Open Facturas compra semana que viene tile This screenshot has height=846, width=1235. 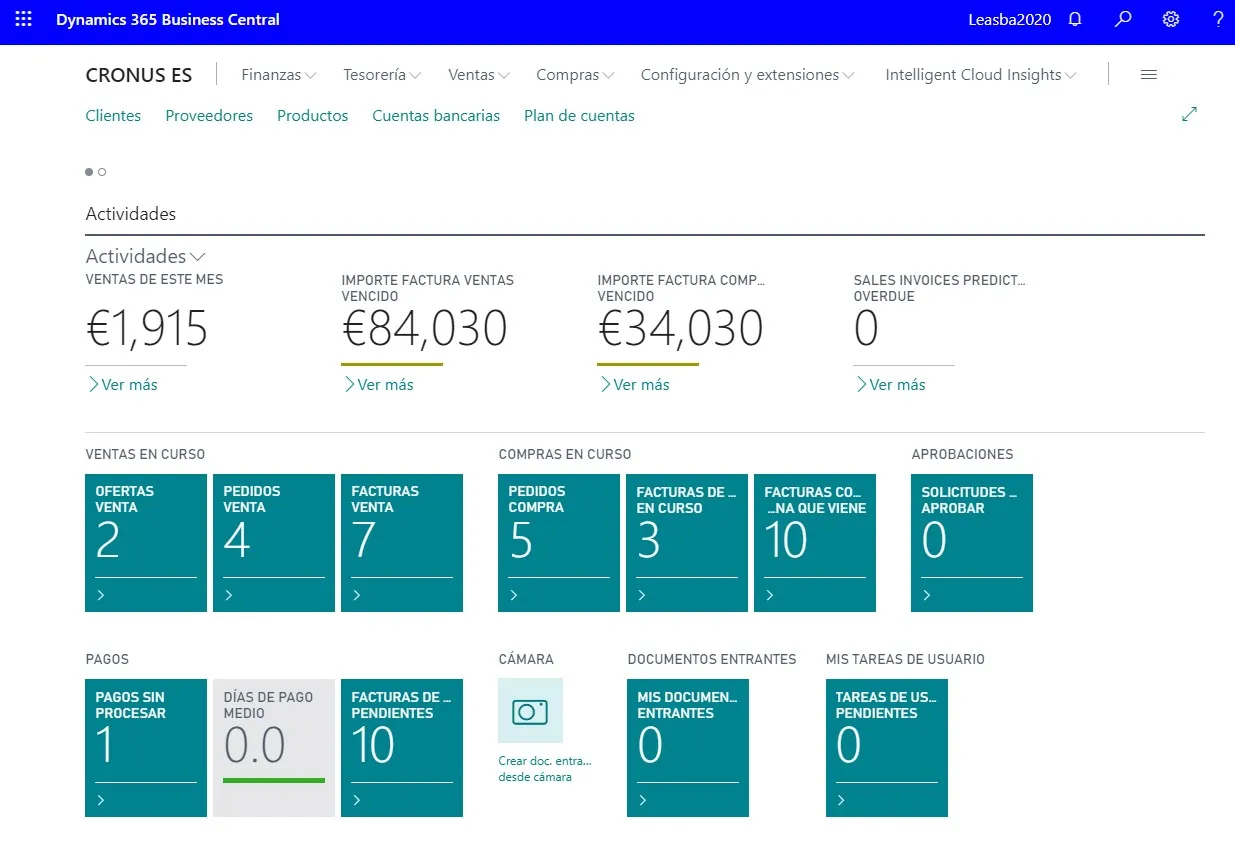[x=815, y=543]
